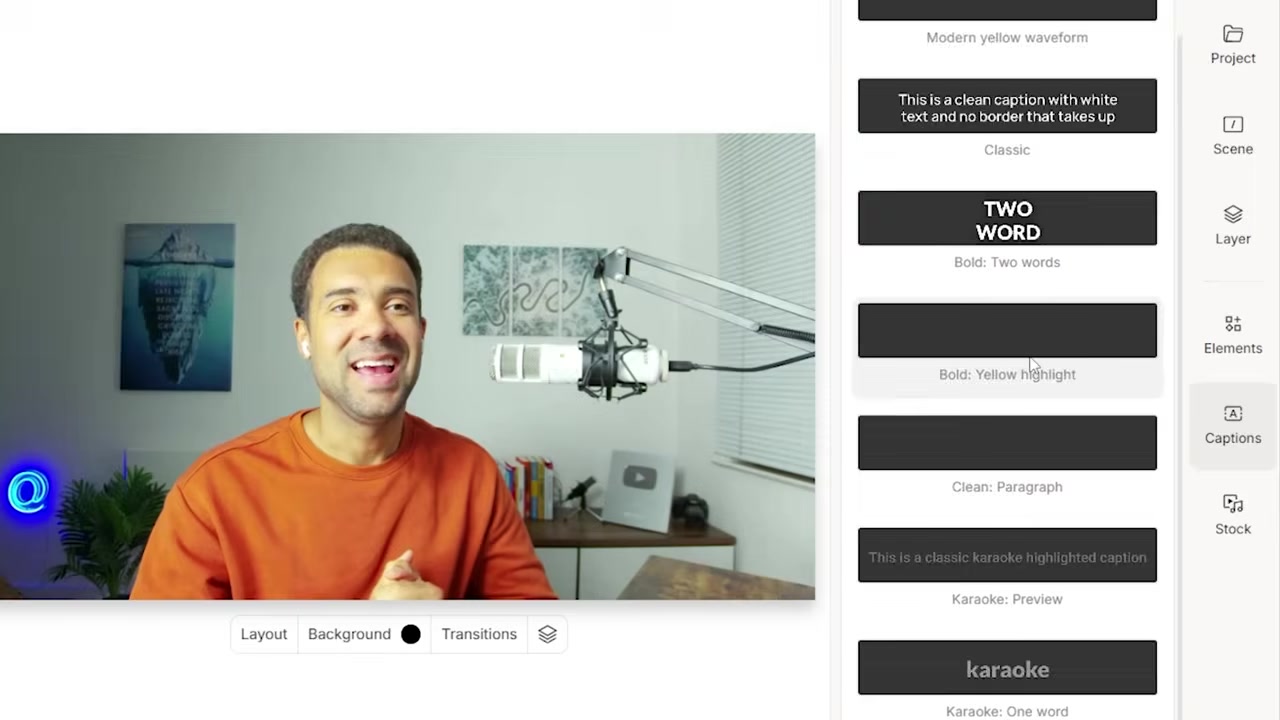Open the Background settings button
Image resolution: width=1280 pixels, height=720 pixels.
click(364, 634)
